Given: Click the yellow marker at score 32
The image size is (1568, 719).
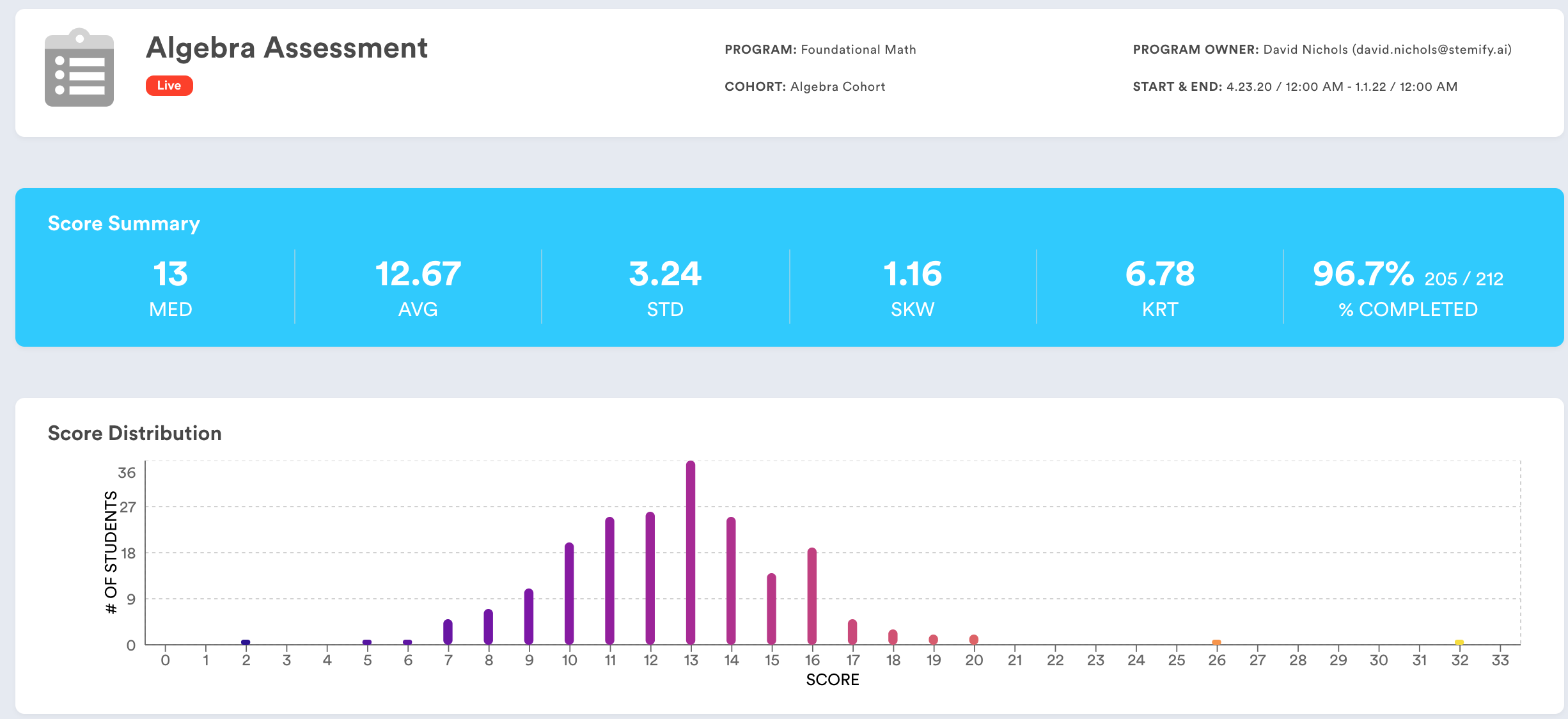Looking at the screenshot, I should coord(1459,642).
